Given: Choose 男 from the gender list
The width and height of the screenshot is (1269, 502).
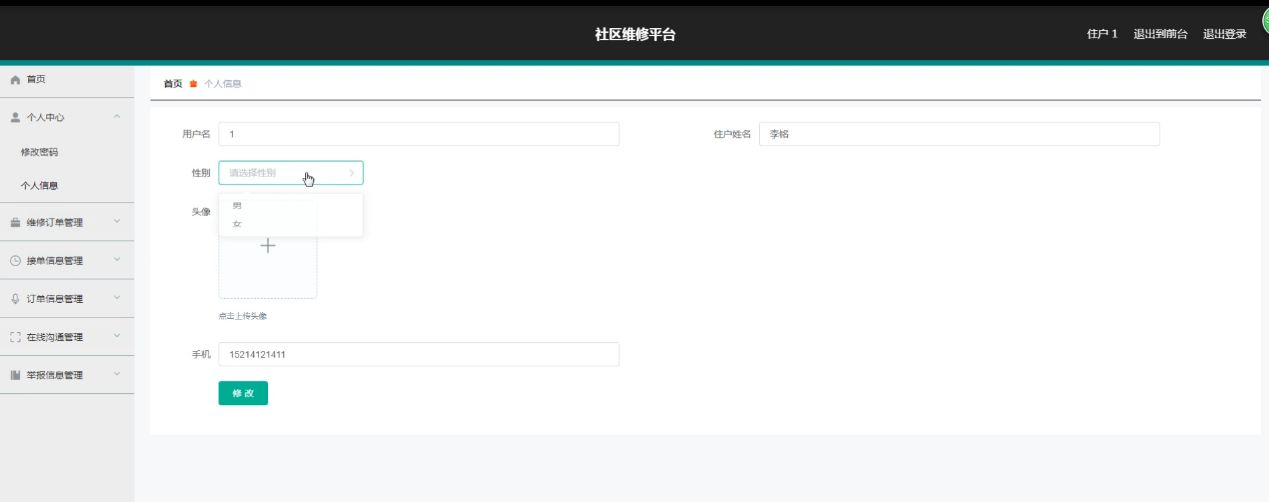Looking at the screenshot, I should 291,205.
